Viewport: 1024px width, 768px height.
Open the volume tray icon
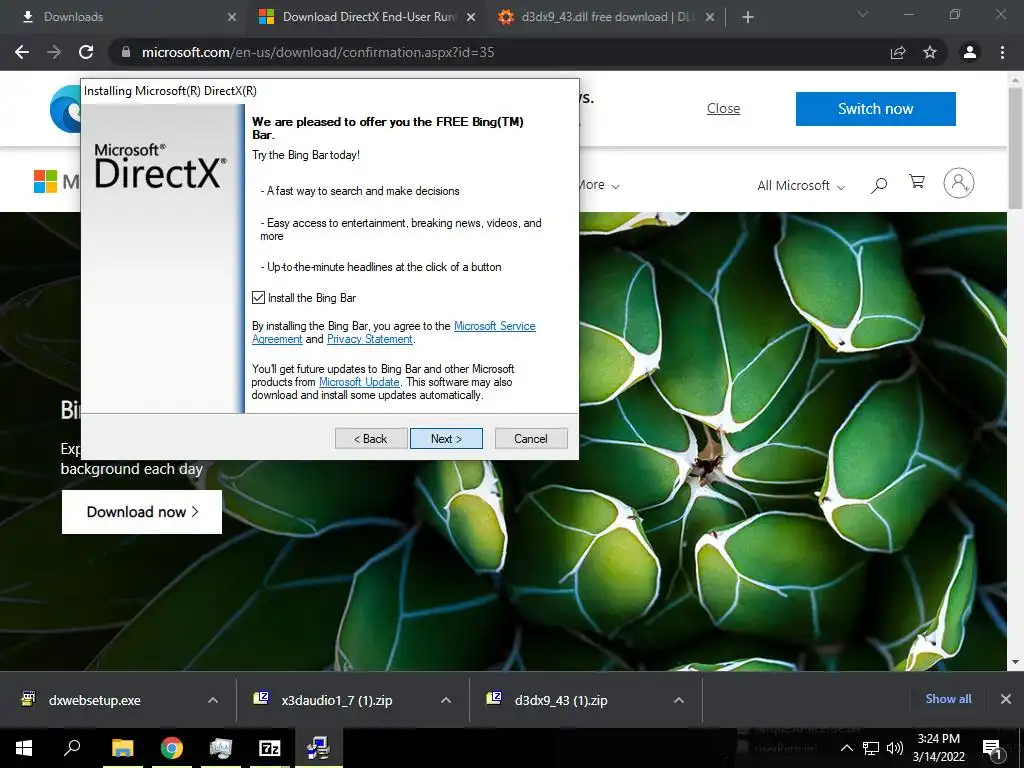click(895, 748)
